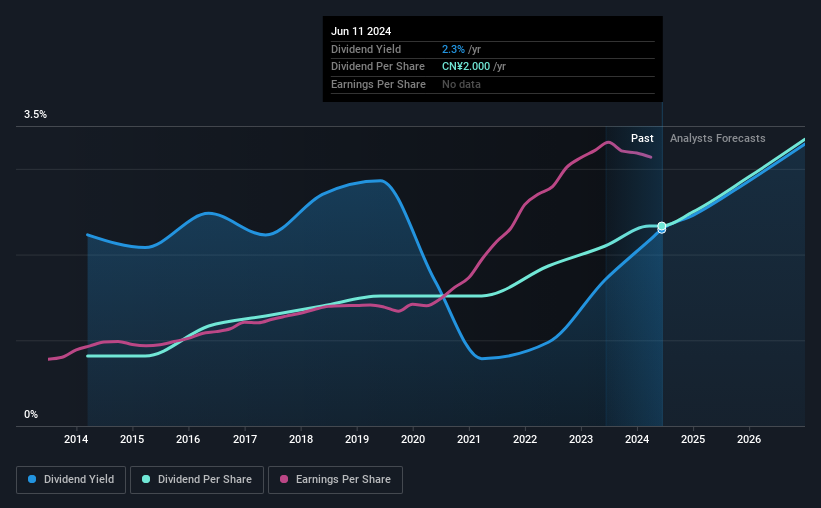Click the tooltip 'No data' value
This screenshot has width=821, height=508.
(x=461, y=84)
